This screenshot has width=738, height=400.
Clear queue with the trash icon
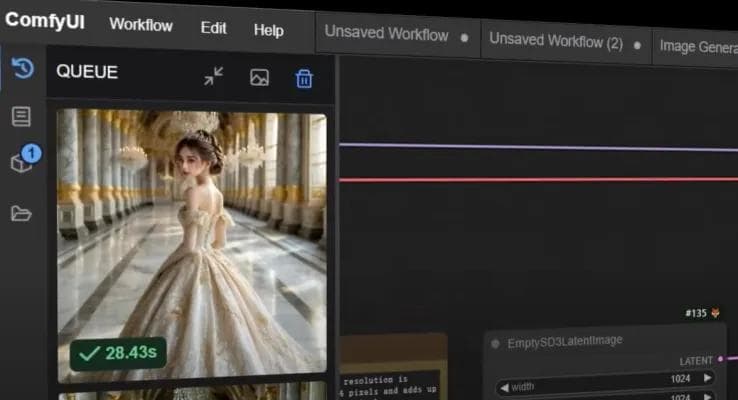tap(304, 79)
